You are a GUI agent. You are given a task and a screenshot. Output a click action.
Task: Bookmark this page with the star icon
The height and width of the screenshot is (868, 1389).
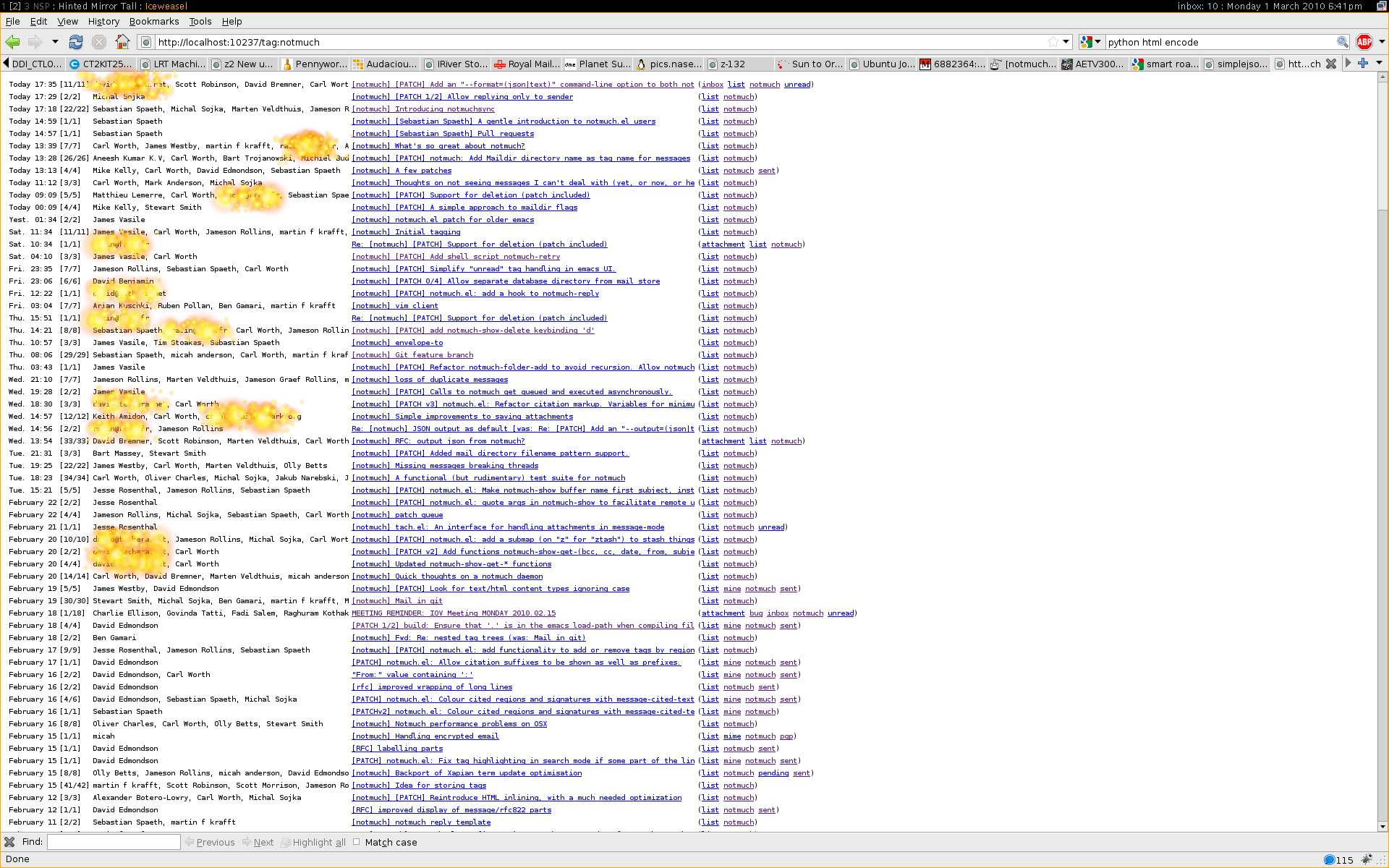coord(1053,42)
